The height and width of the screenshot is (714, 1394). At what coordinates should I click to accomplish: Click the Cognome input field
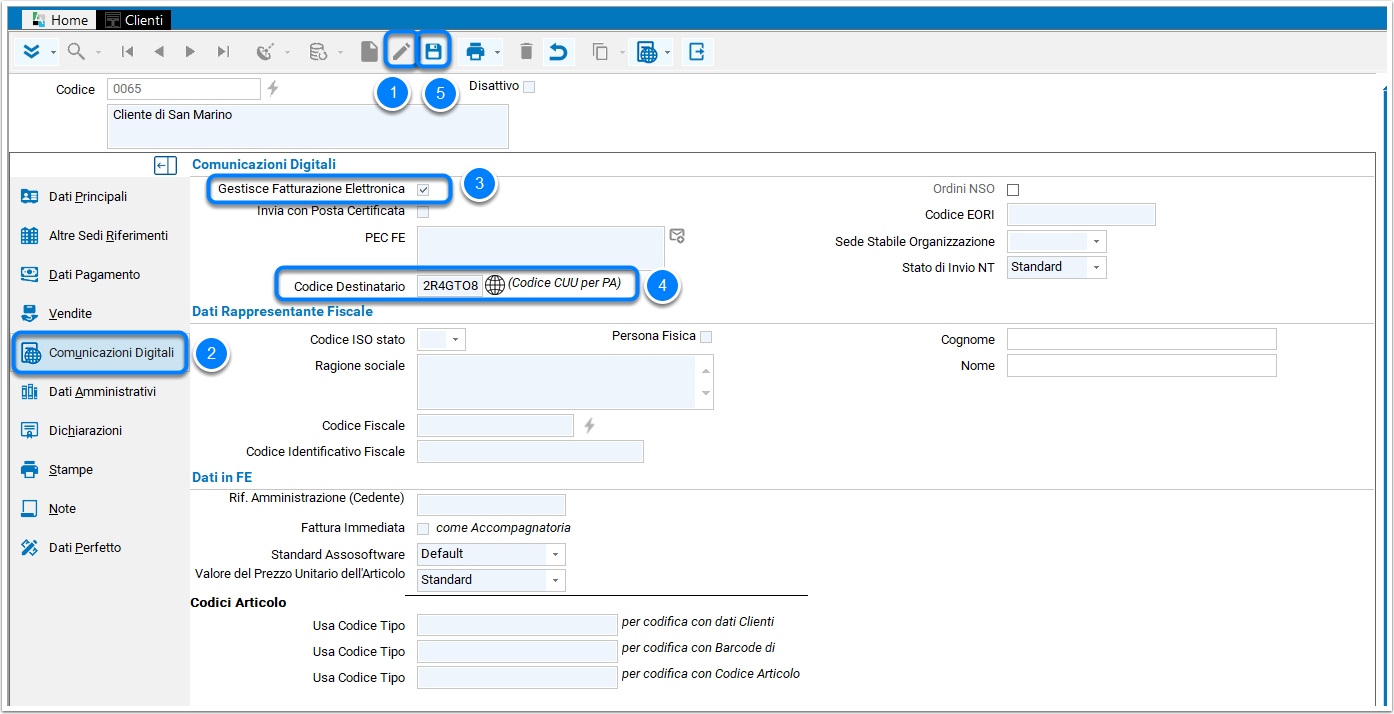point(1141,339)
